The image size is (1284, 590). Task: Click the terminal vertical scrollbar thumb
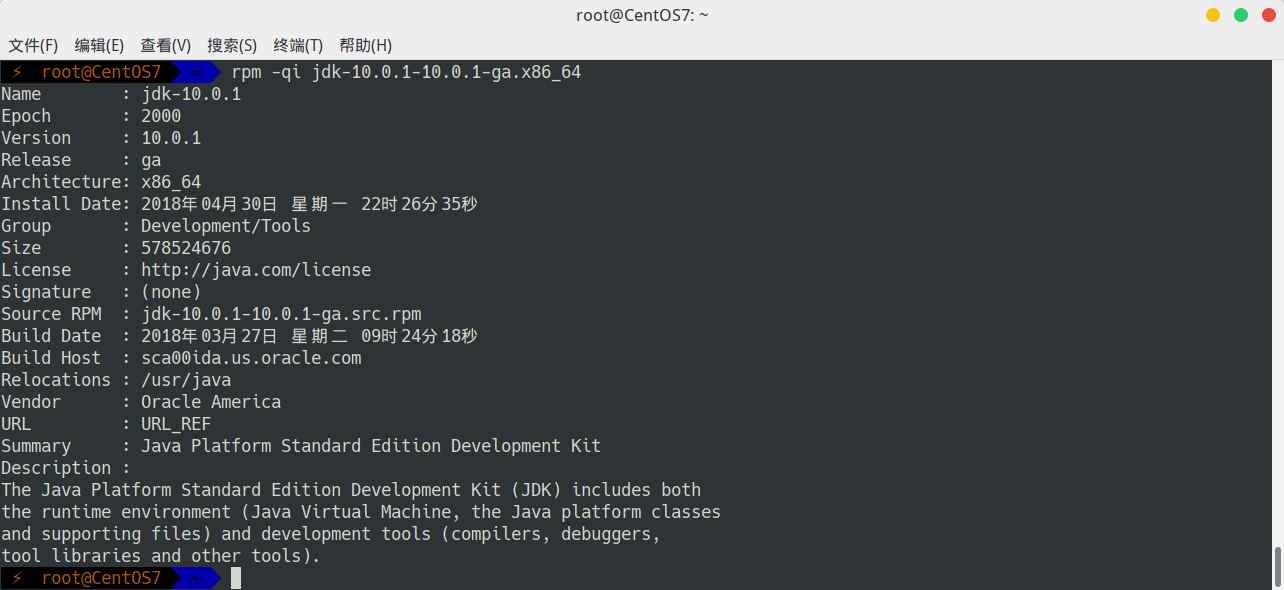point(1277,566)
